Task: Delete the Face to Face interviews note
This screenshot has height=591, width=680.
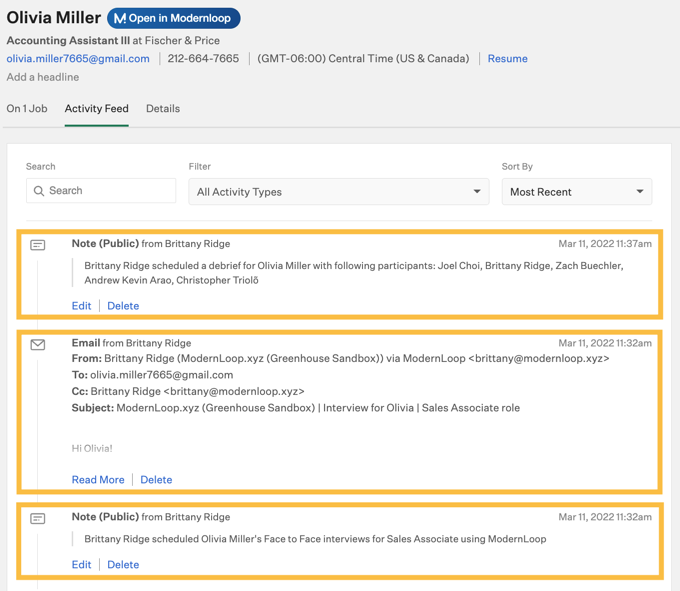Action: (x=123, y=565)
